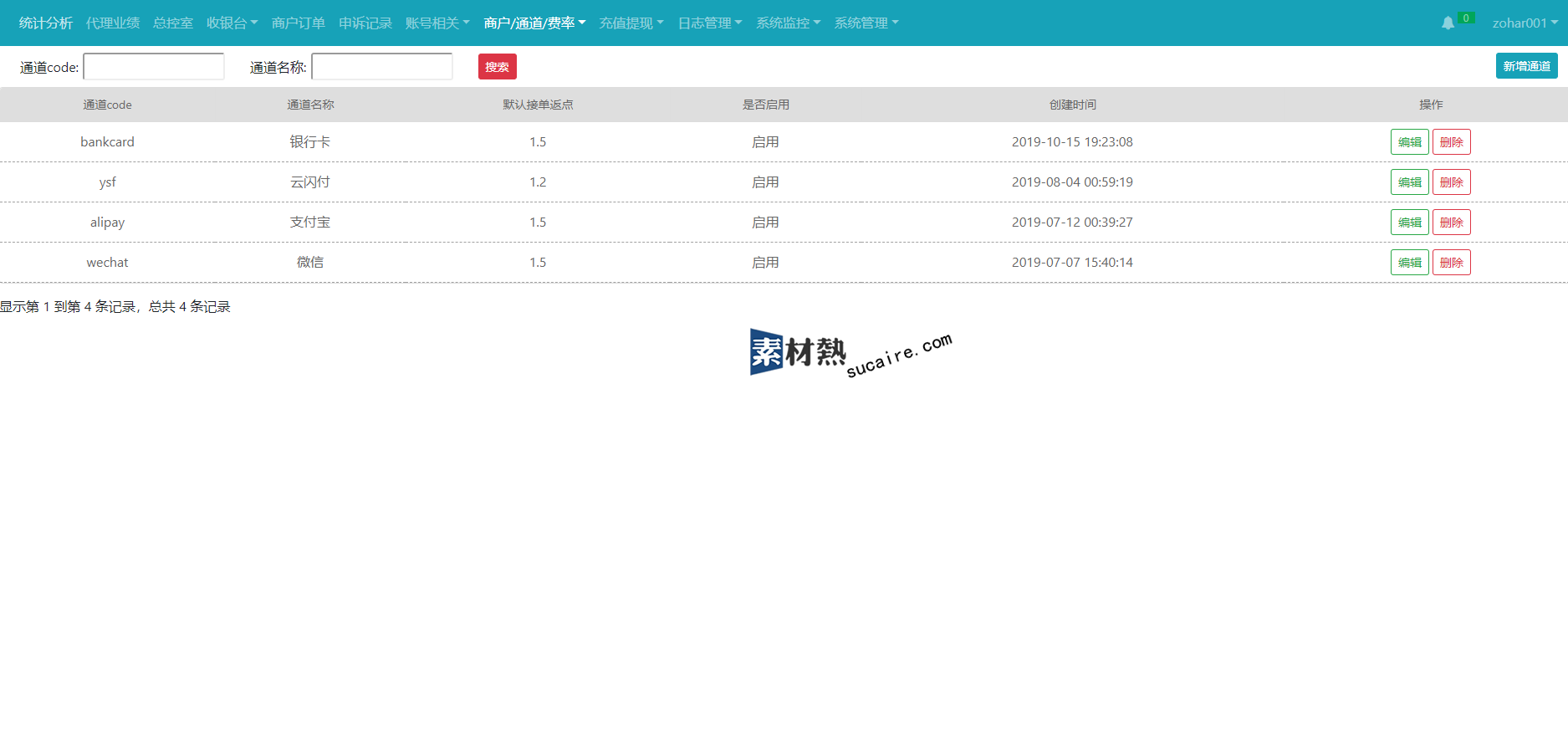Click the 微信 channel name cell
The image size is (1568, 737).
[x=310, y=263]
